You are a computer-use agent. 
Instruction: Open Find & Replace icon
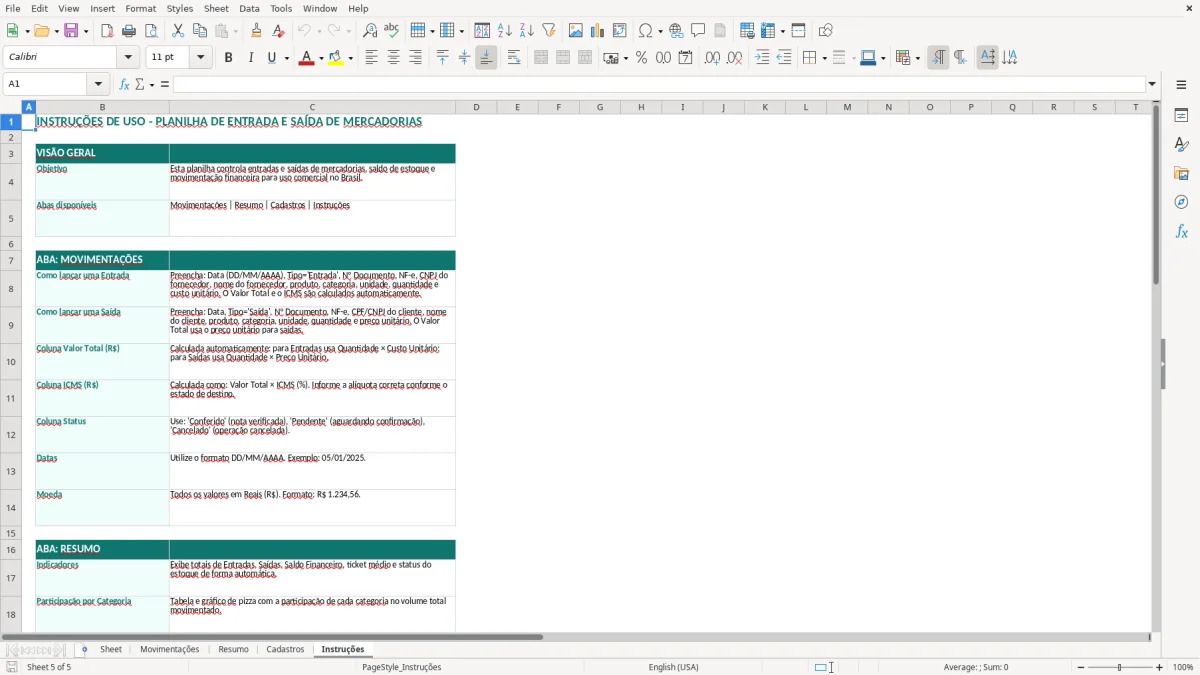(370, 31)
